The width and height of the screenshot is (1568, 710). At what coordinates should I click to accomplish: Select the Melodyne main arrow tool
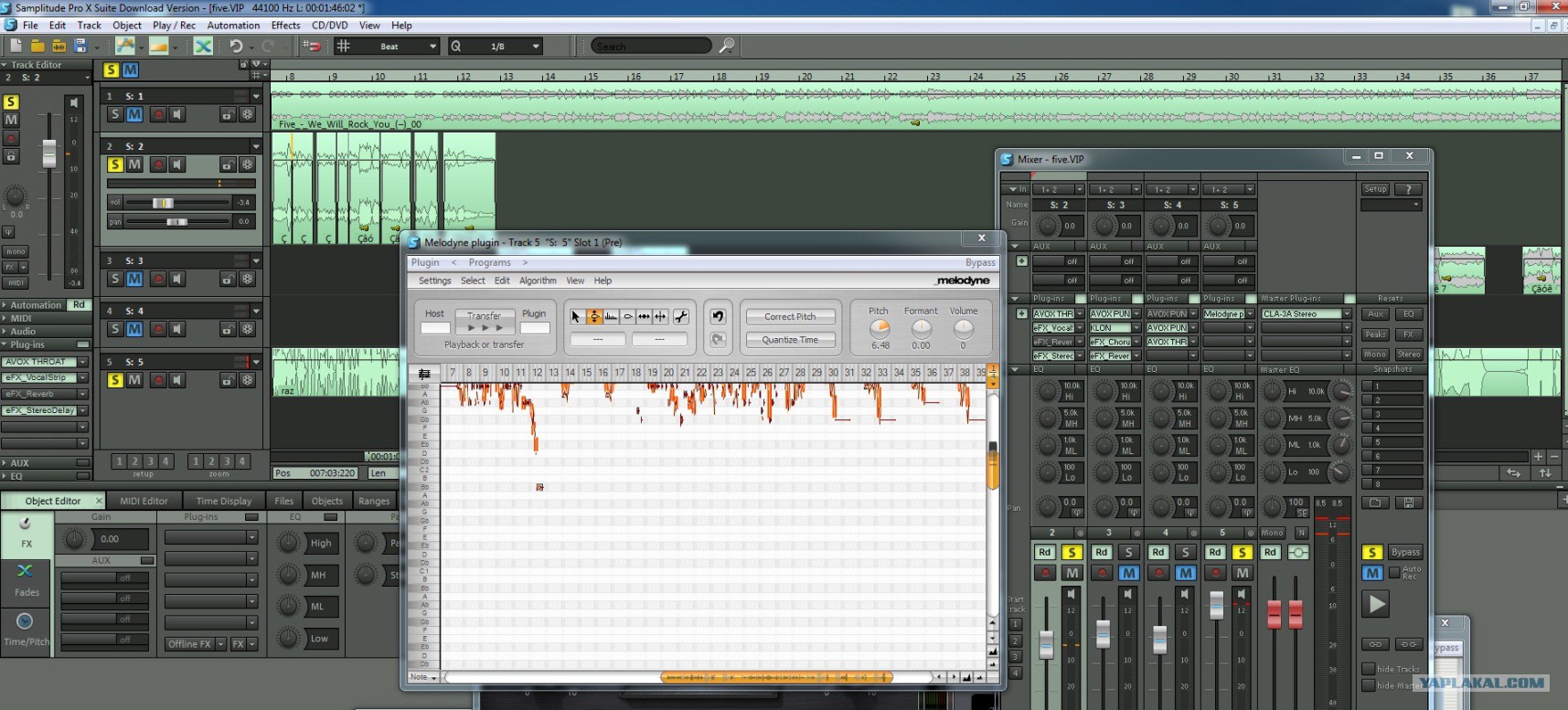tap(576, 317)
